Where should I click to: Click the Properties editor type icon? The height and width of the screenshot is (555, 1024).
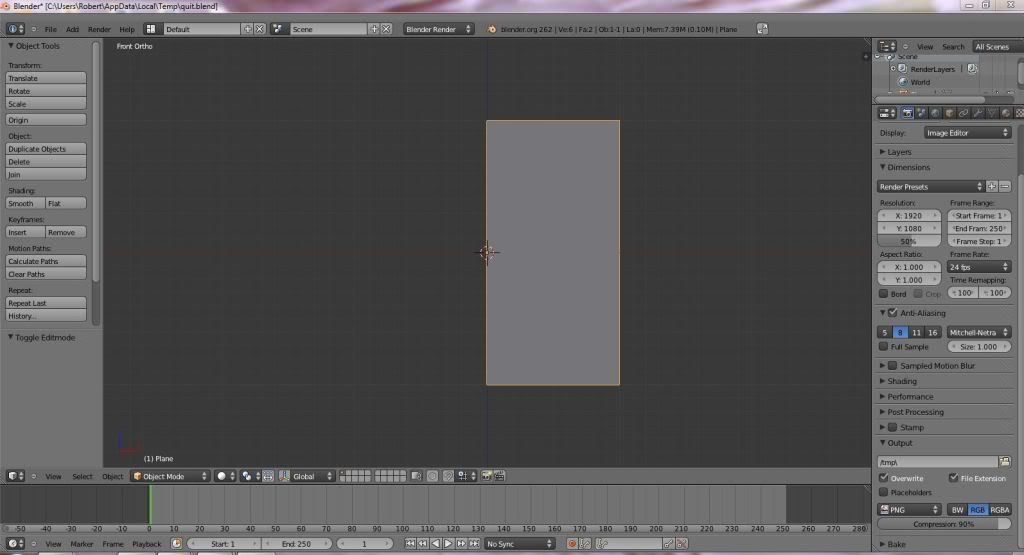click(x=887, y=113)
